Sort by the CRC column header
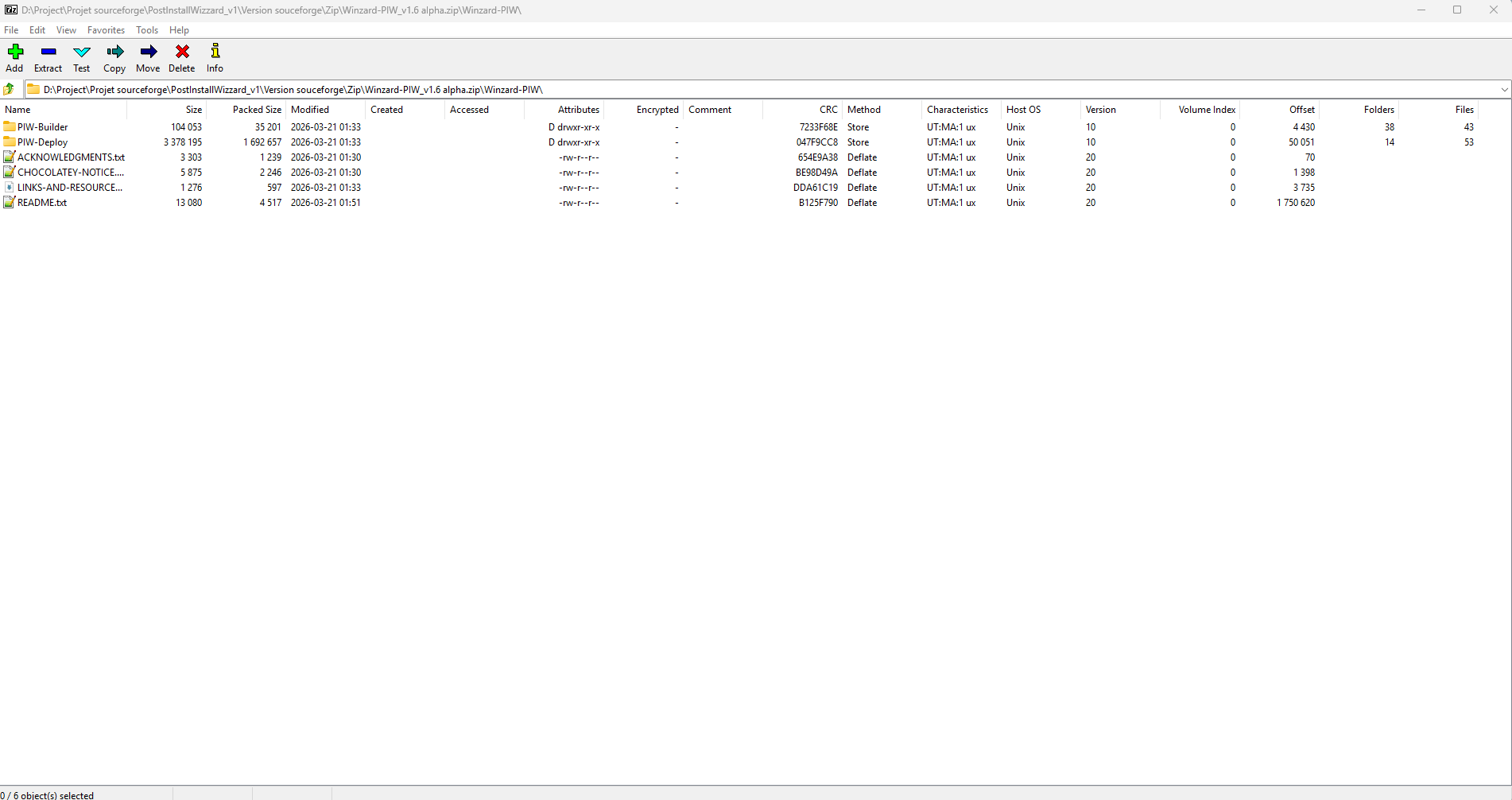The height and width of the screenshot is (800, 1512). [803, 110]
